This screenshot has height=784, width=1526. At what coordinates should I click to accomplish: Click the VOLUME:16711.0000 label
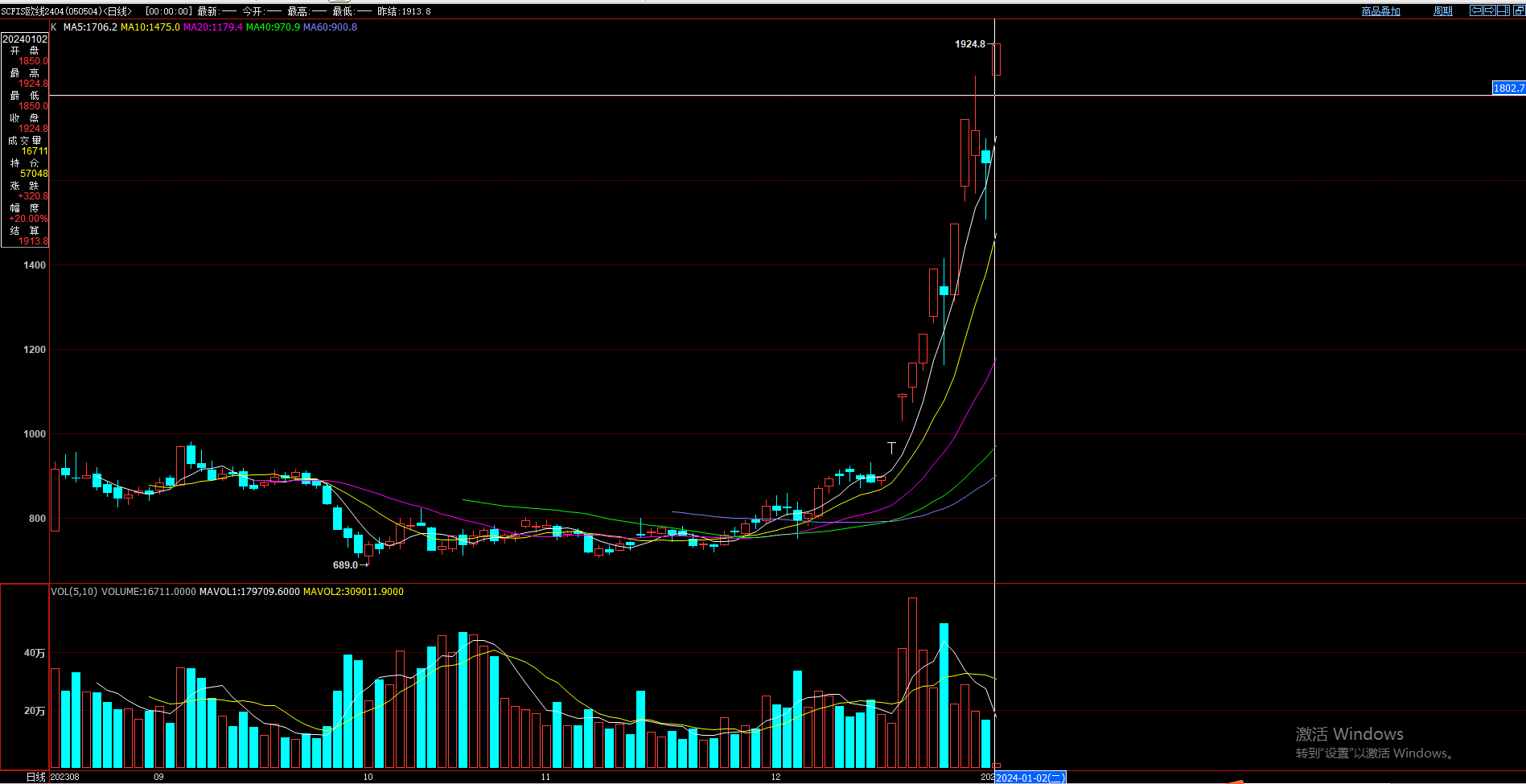[149, 592]
